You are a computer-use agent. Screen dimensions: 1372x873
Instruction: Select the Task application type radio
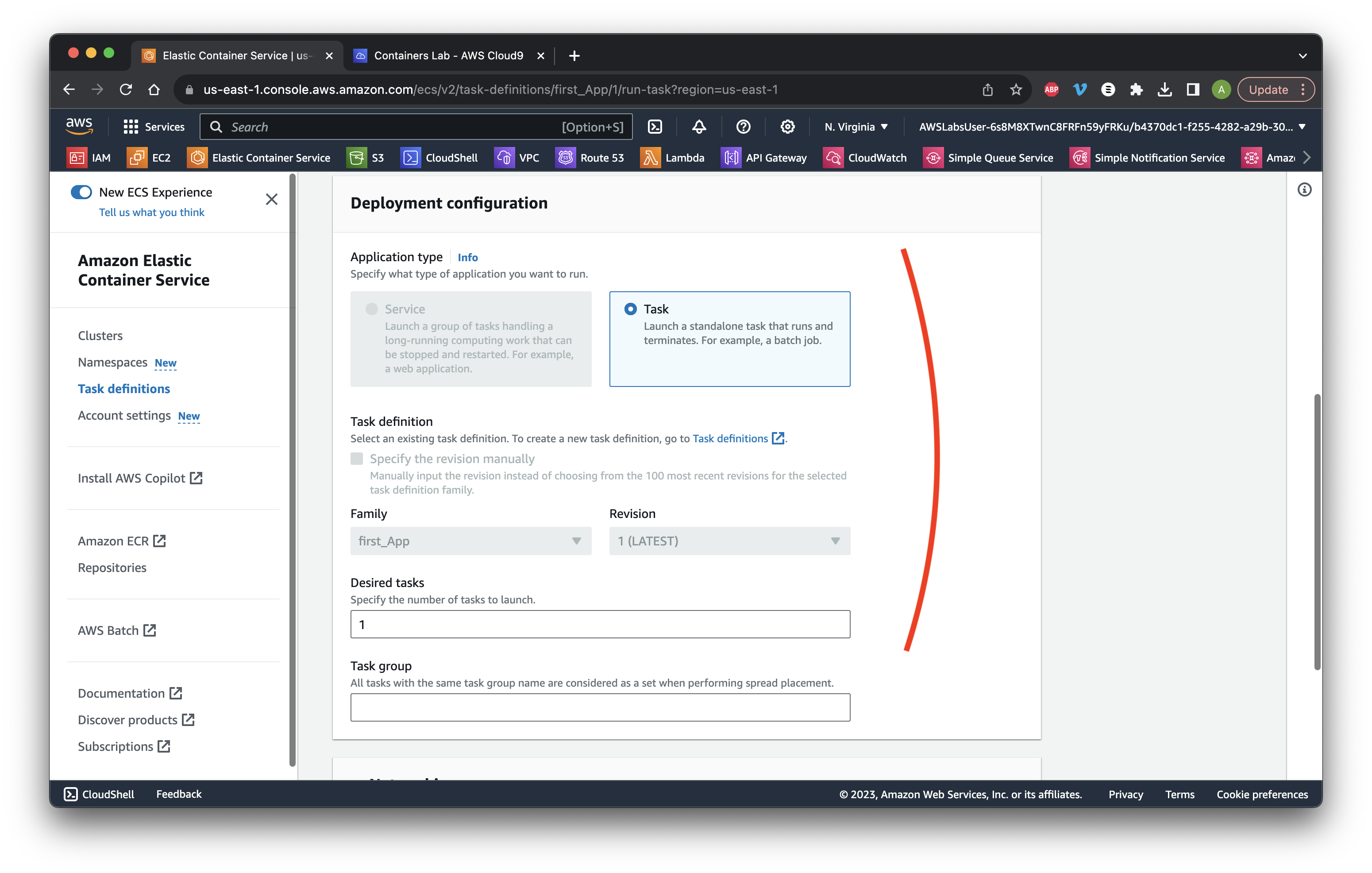click(x=630, y=309)
